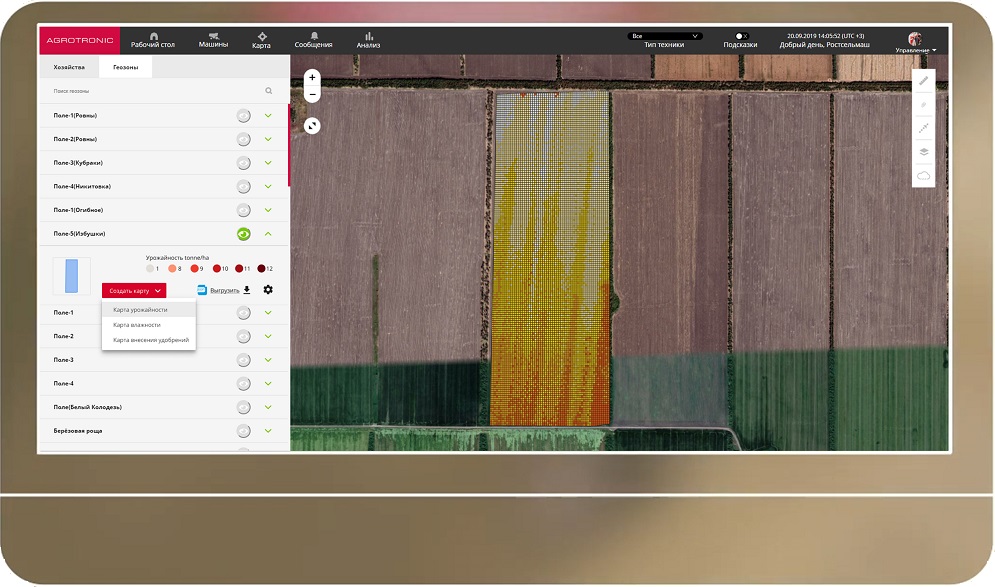Click the yield legend swatch labeled 12
This screenshot has width=995, height=587.
click(x=262, y=269)
